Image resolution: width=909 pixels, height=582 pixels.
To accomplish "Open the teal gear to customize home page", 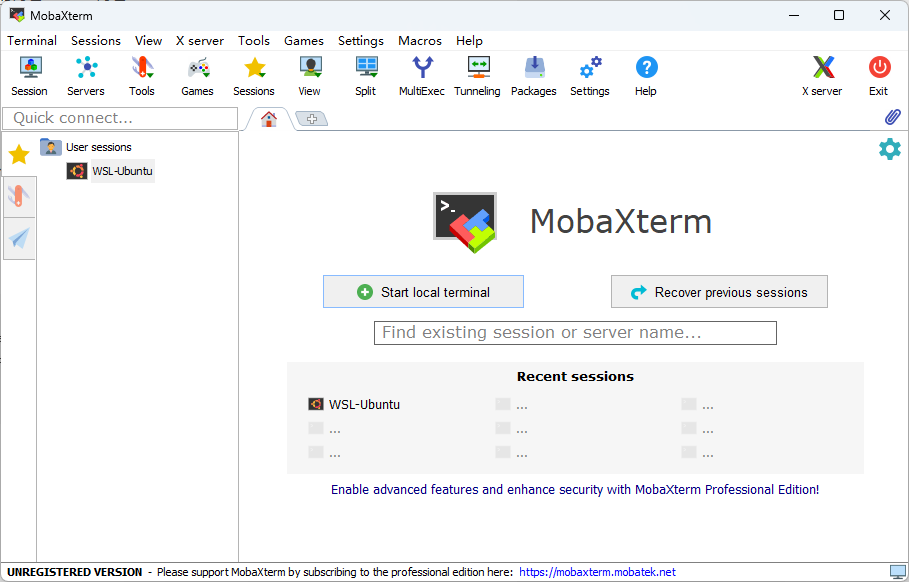I will point(889,148).
